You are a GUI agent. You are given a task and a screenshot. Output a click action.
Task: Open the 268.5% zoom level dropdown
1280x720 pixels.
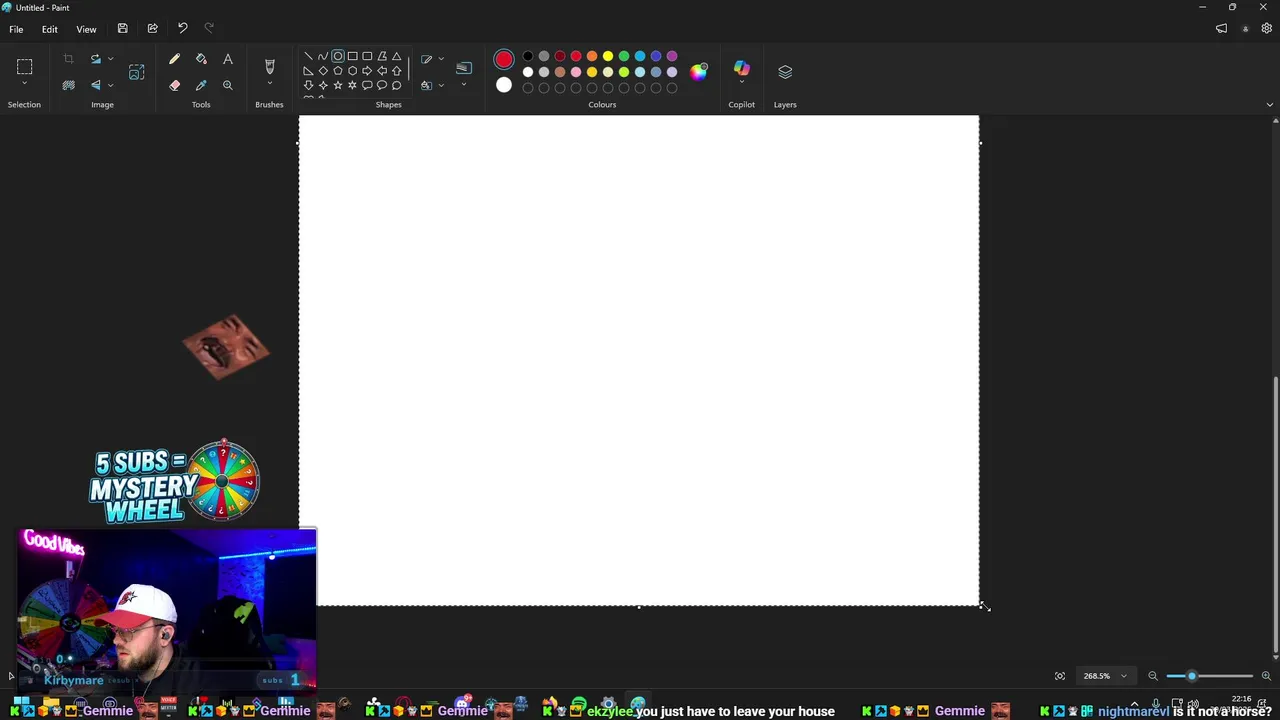[1105, 676]
